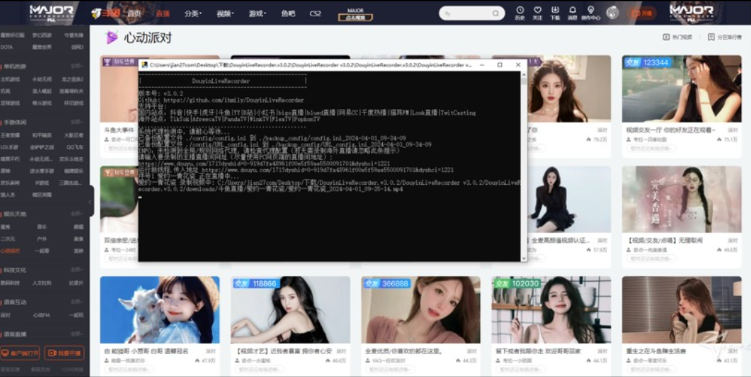
Task: Click the MAJOR banner logo at top right
Action: point(691,13)
